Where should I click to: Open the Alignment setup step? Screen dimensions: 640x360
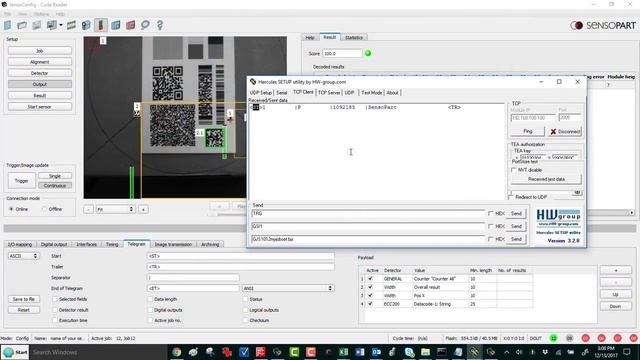coord(40,62)
